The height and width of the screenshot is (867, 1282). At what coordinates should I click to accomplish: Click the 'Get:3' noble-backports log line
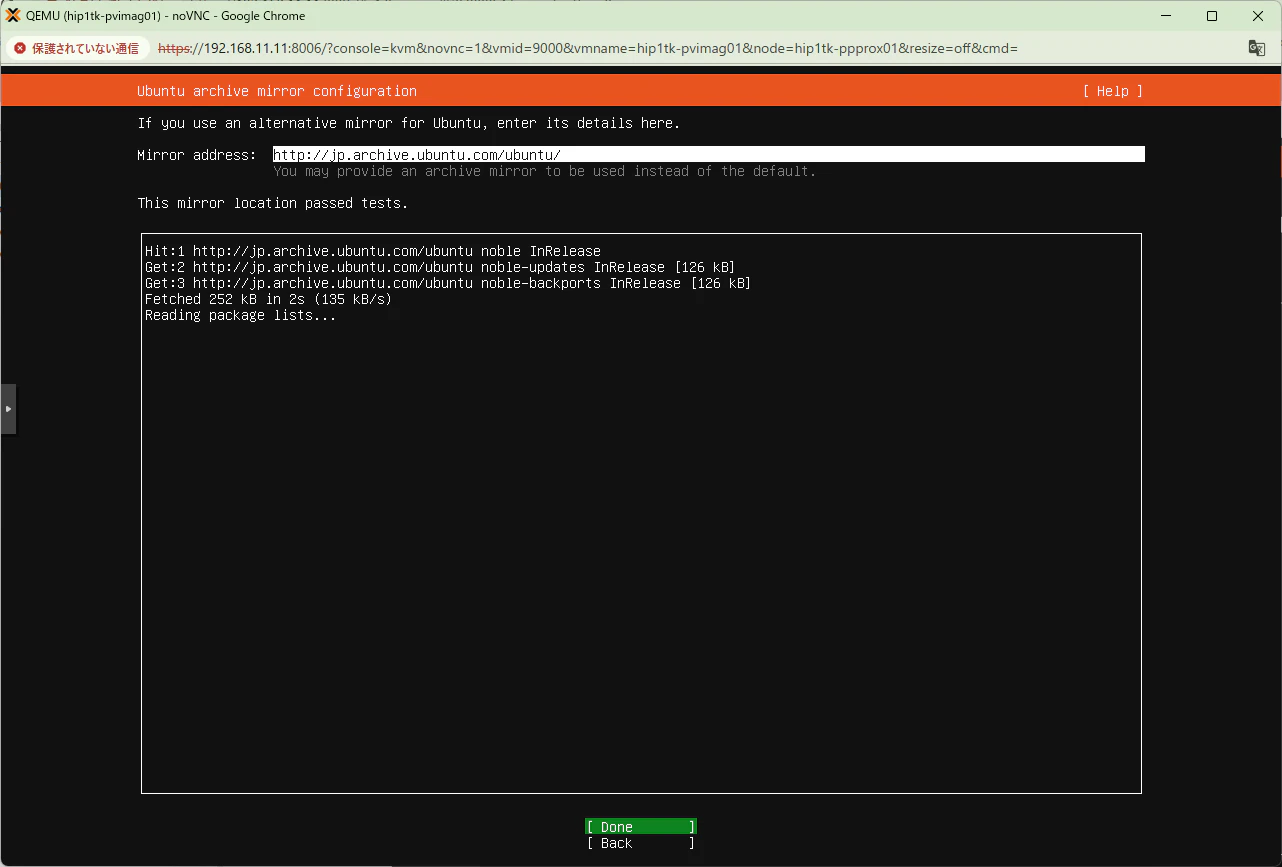448,283
